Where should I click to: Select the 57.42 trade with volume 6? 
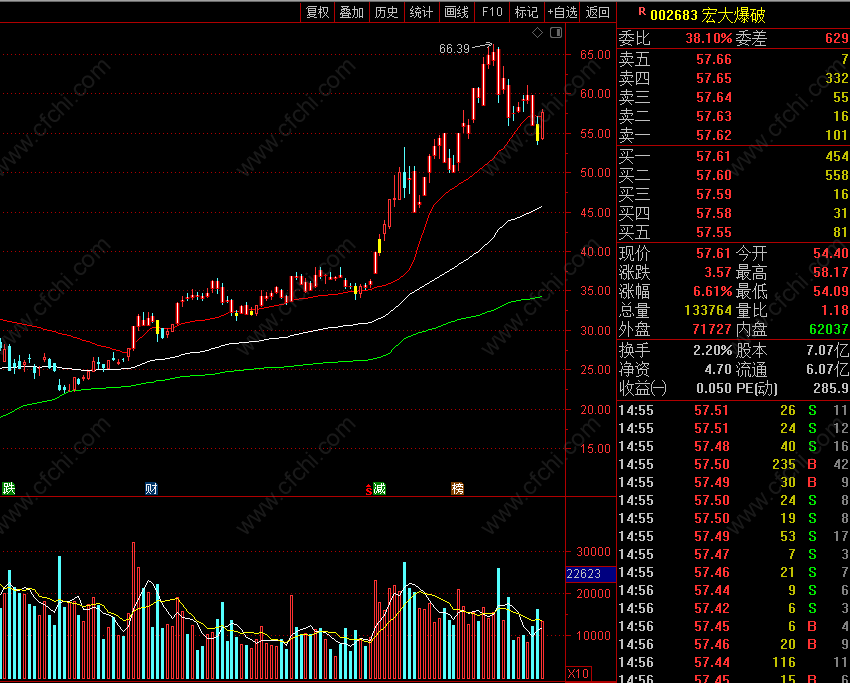pyautogui.click(x=733, y=608)
